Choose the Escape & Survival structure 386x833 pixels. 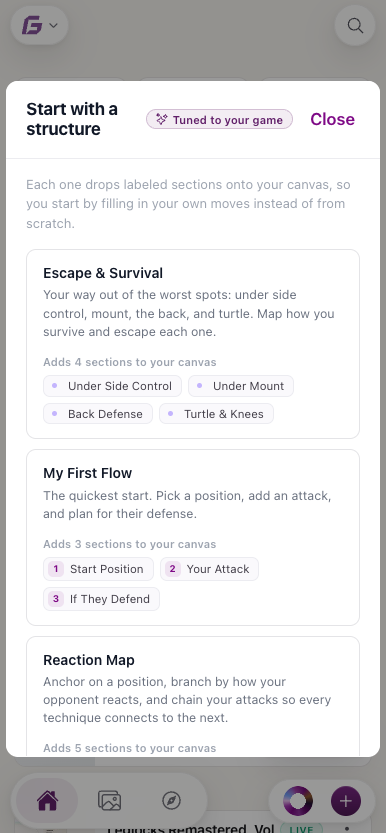pyautogui.click(x=193, y=344)
